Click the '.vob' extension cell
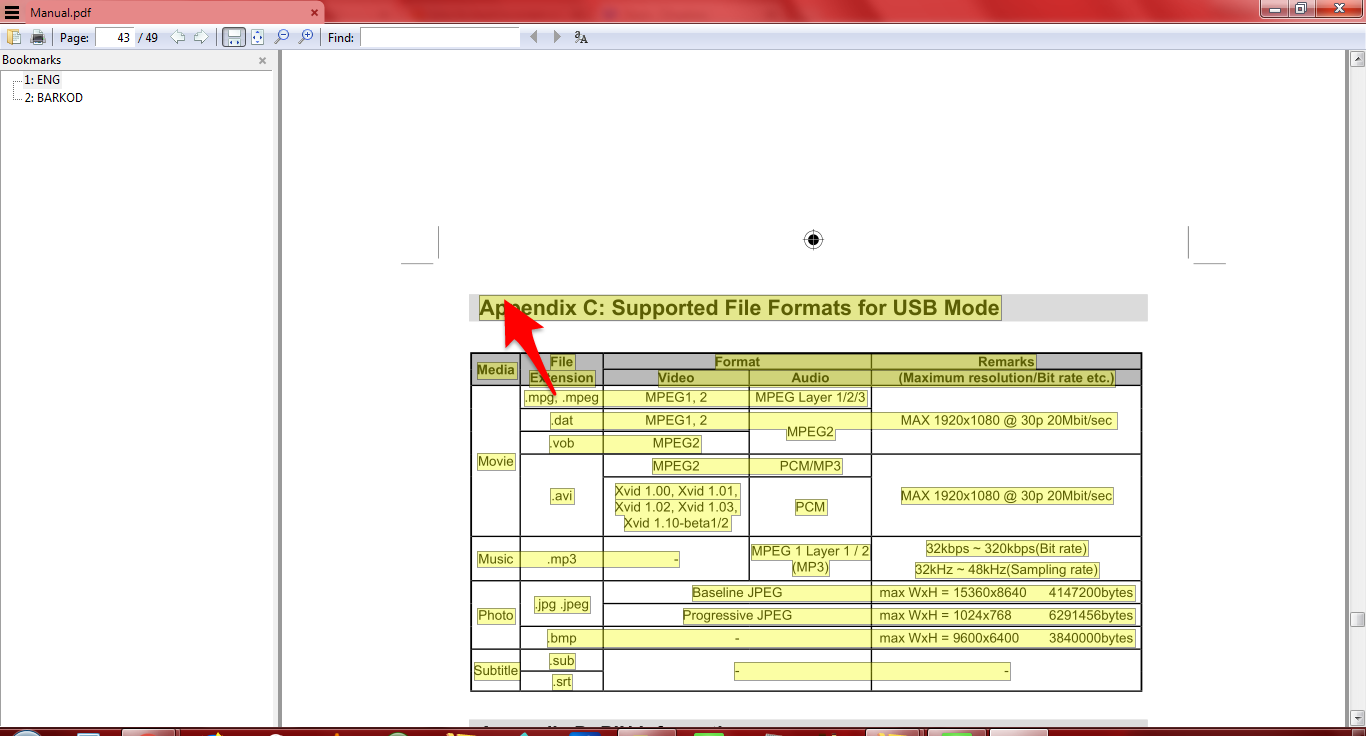 click(x=562, y=443)
